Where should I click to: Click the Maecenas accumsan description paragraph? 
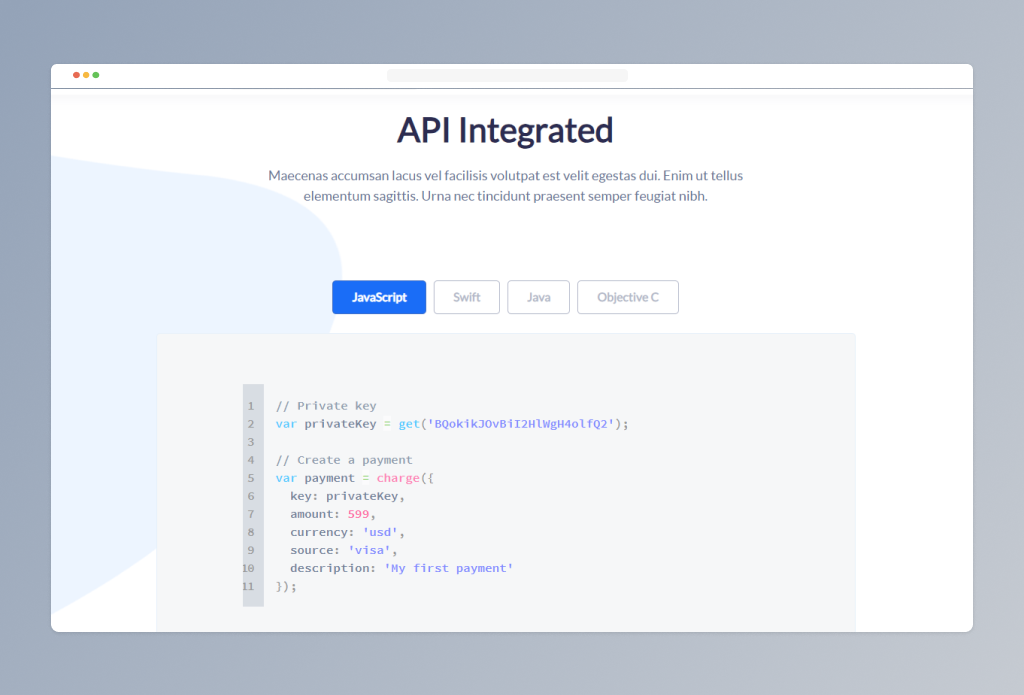pyautogui.click(x=505, y=186)
